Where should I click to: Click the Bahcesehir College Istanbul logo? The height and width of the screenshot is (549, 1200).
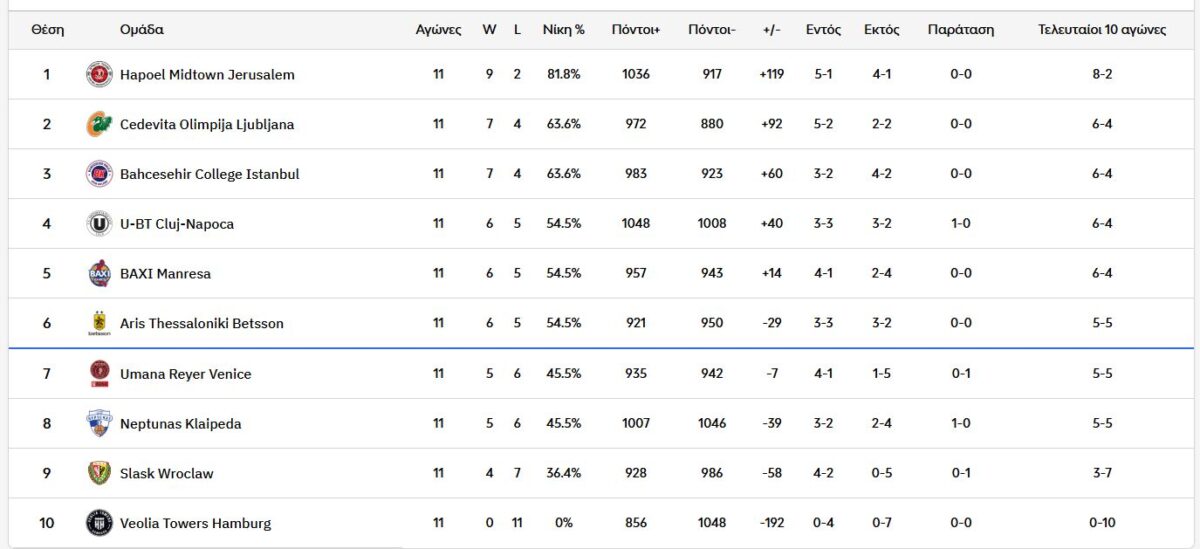click(99, 174)
